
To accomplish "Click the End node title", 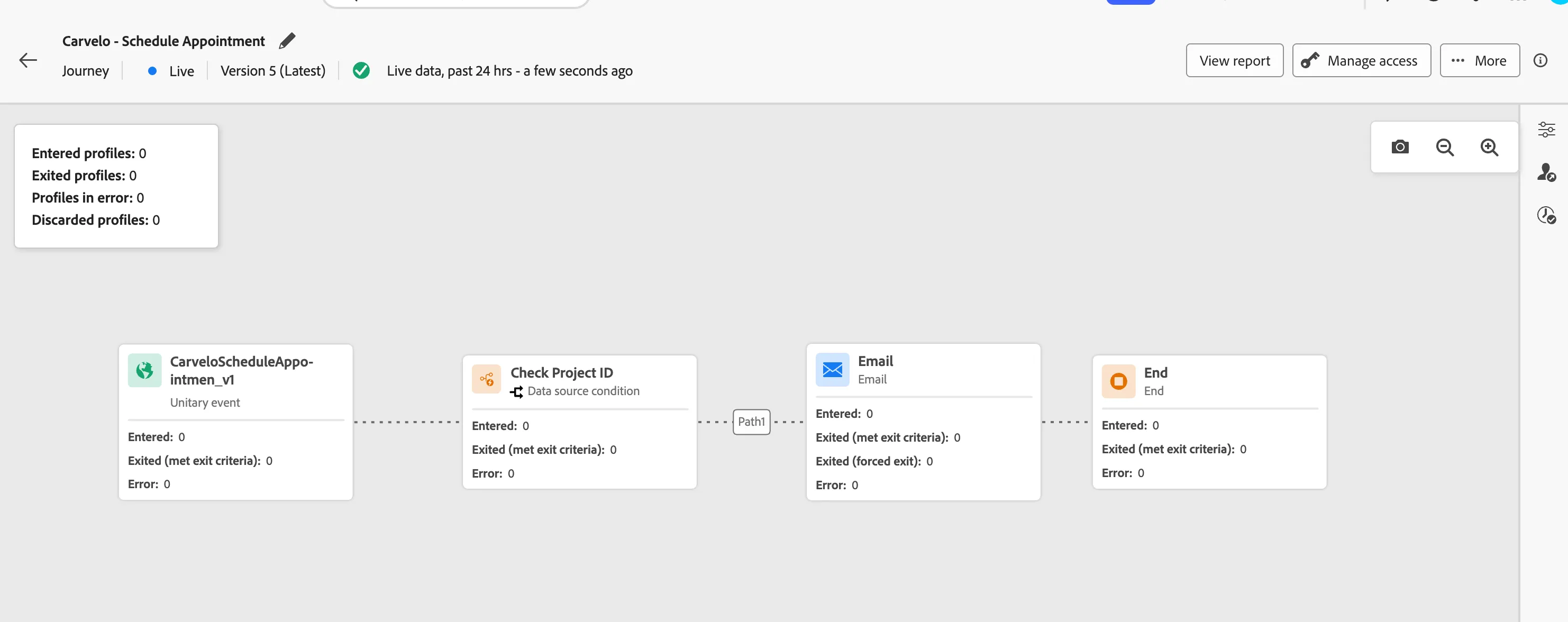I will click(1155, 372).
